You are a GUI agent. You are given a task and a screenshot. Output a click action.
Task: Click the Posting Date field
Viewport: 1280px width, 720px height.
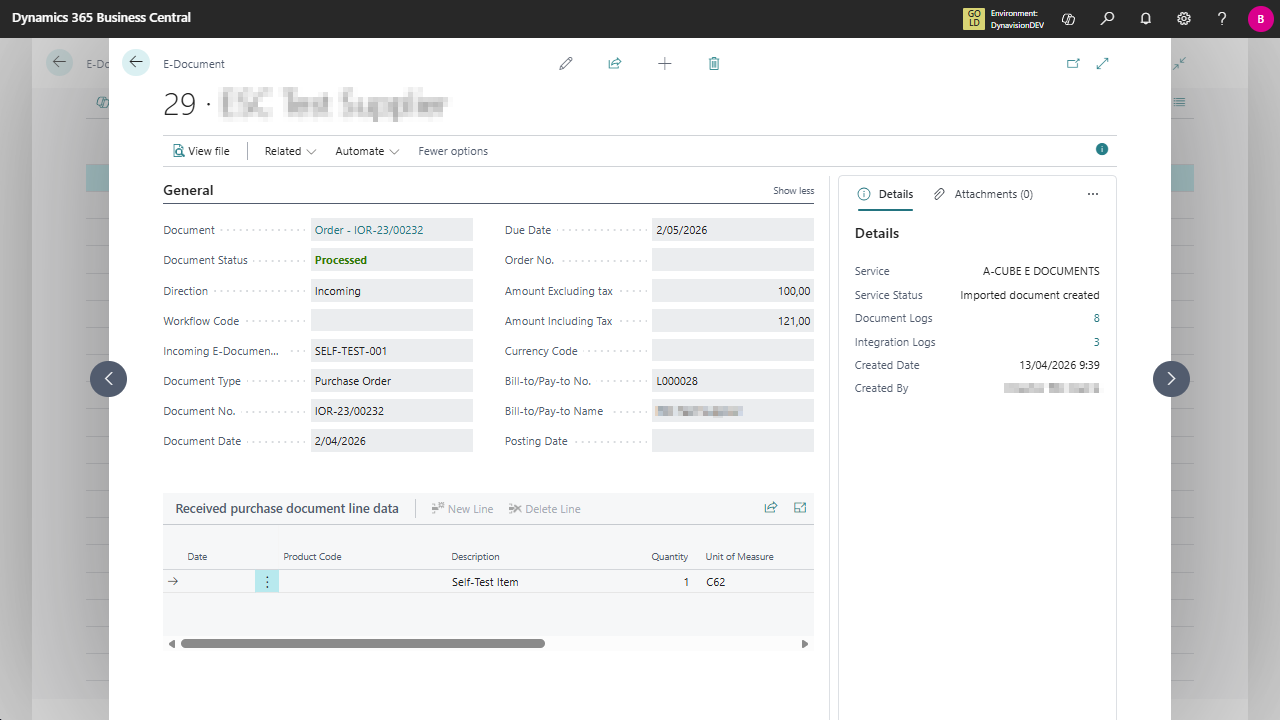coord(733,441)
